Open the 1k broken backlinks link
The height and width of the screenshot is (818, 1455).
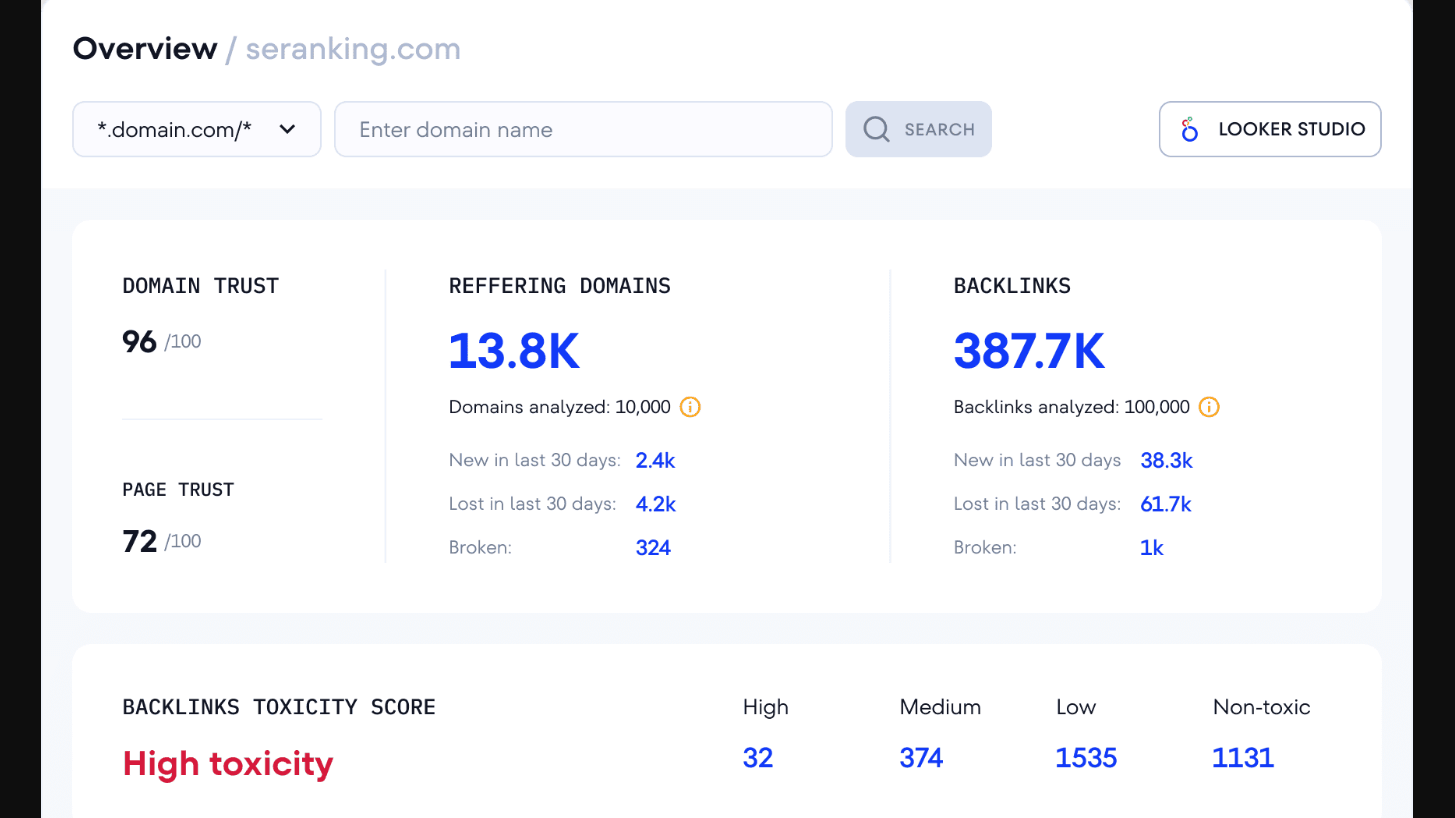(x=1152, y=547)
